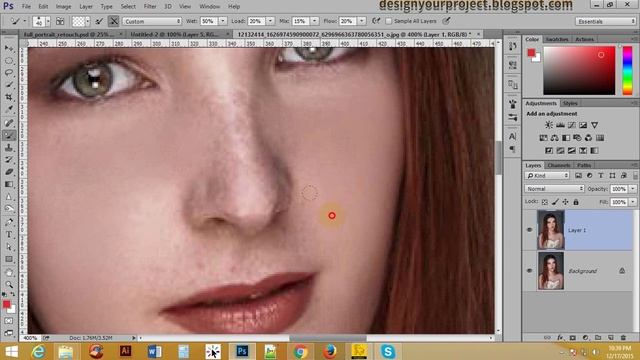Select the Zoom tool
Image resolution: width=640 pixels, height=360 pixels.
coord(9,284)
